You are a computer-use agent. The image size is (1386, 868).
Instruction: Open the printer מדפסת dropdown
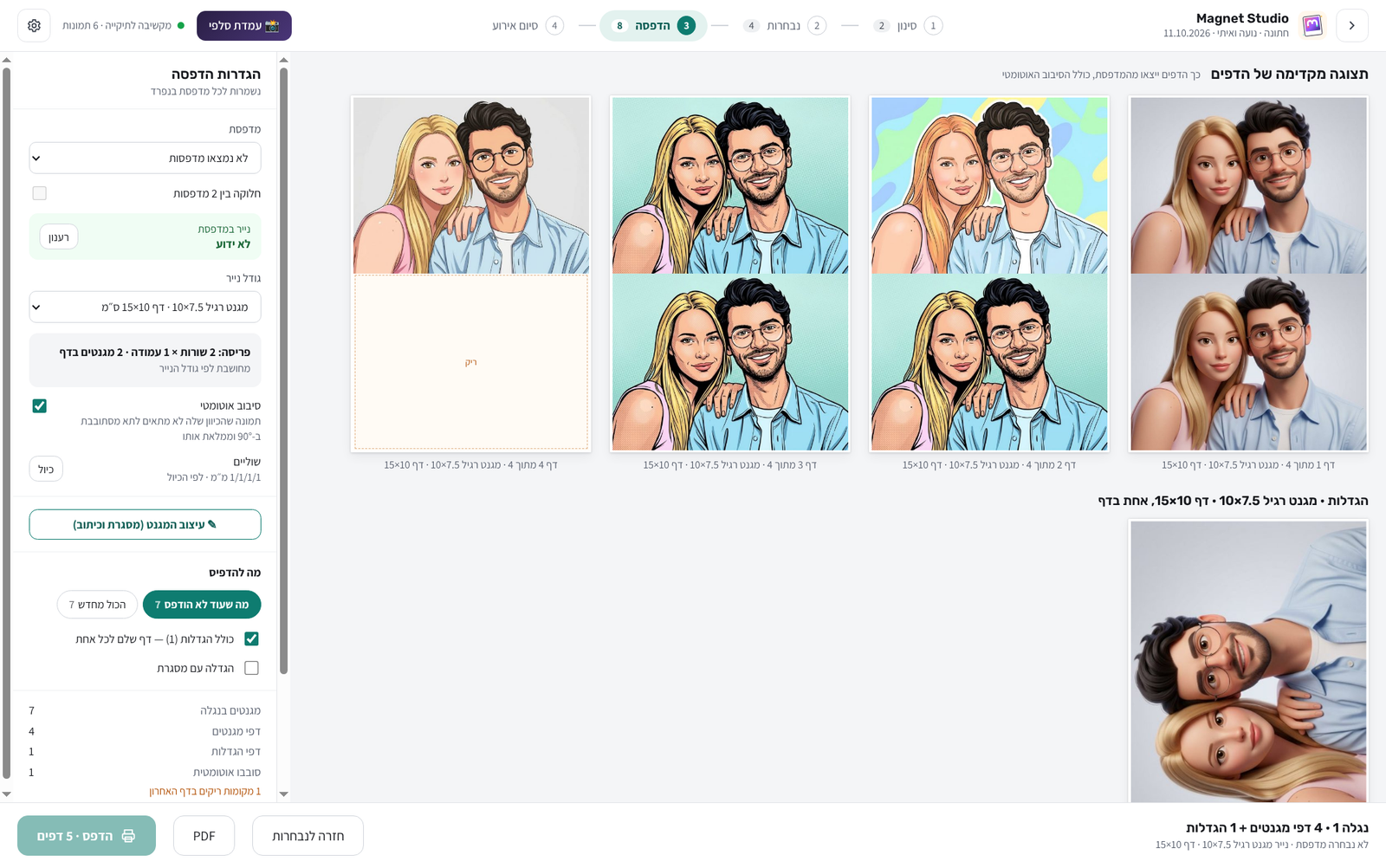coord(145,159)
